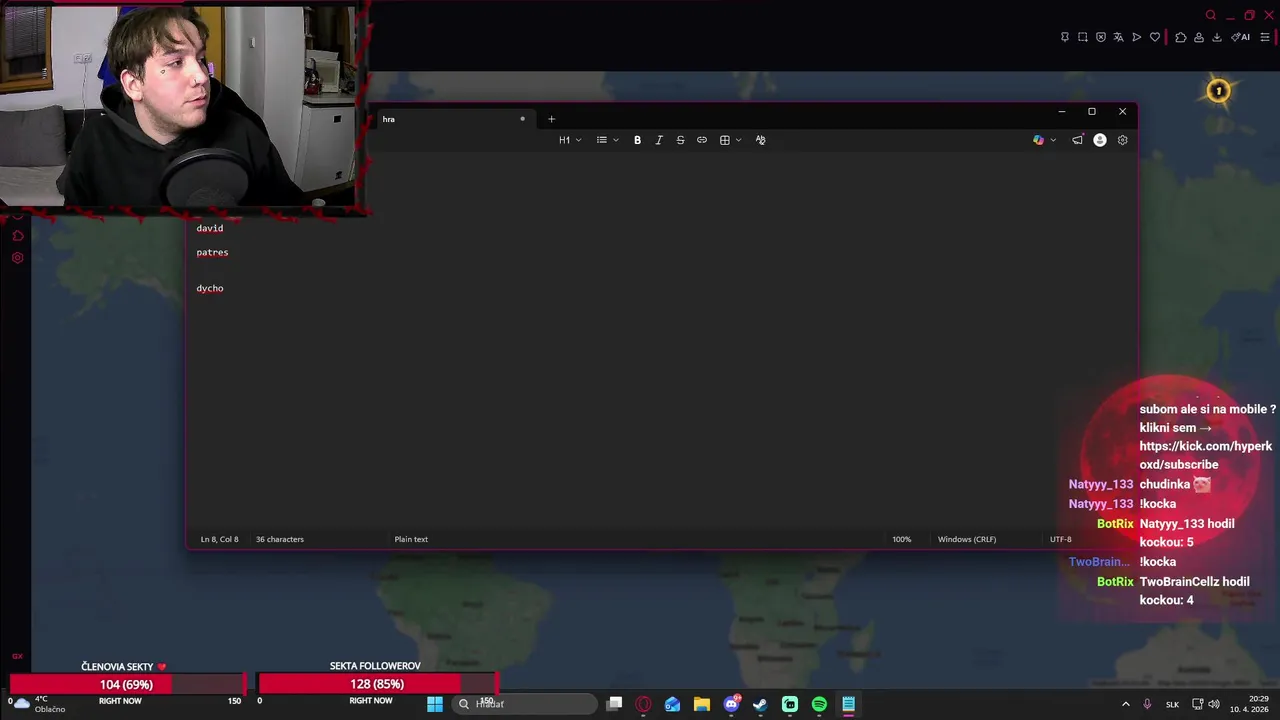Open Steam from taskbar
1280x720 pixels.
tap(760, 704)
